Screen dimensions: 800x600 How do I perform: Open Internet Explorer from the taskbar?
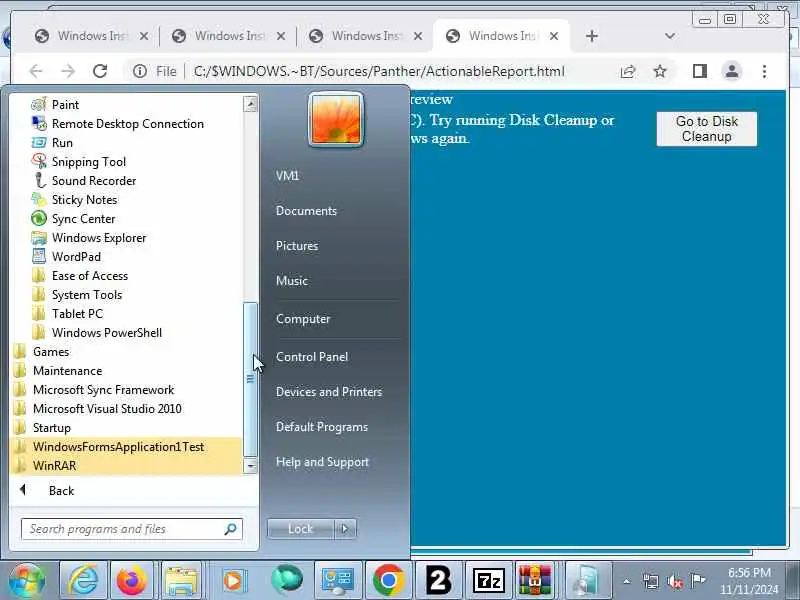tap(83, 580)
